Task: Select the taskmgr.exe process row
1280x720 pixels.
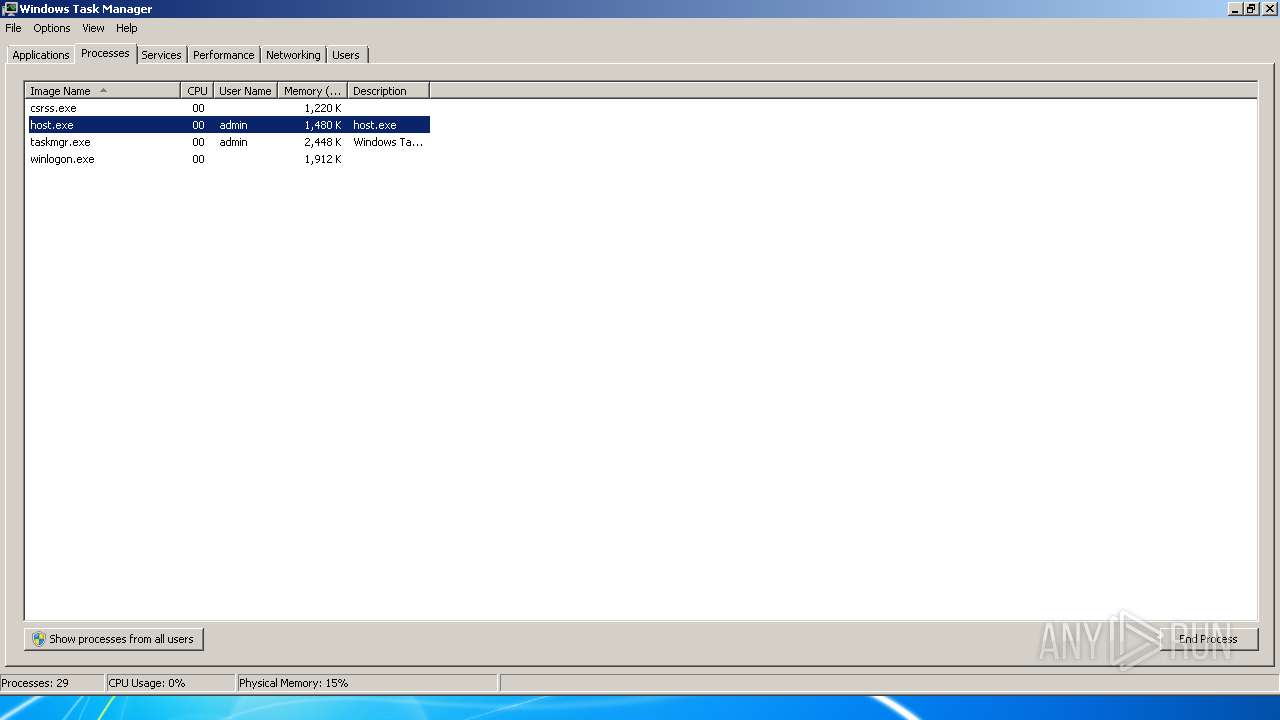Action: coord(229,142)
